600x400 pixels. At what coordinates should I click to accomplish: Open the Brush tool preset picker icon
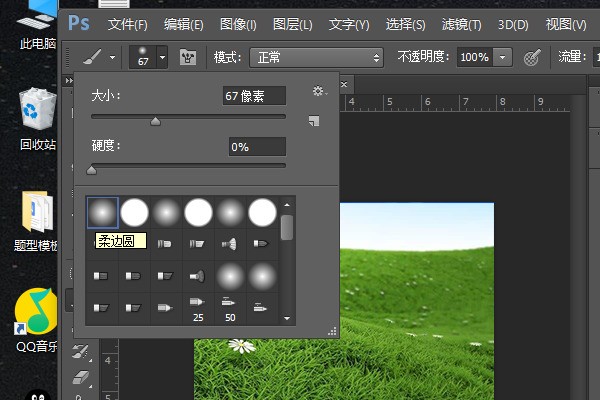[x=93, y=57]
